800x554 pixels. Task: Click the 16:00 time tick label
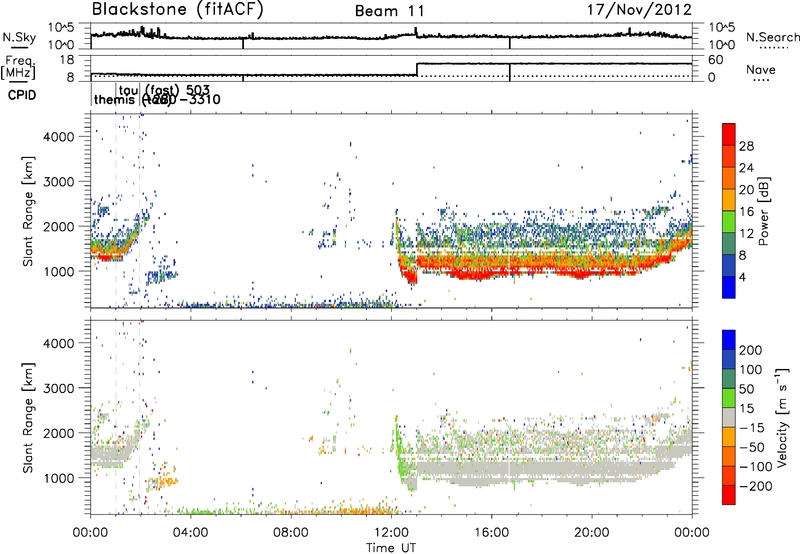point(491,533)
